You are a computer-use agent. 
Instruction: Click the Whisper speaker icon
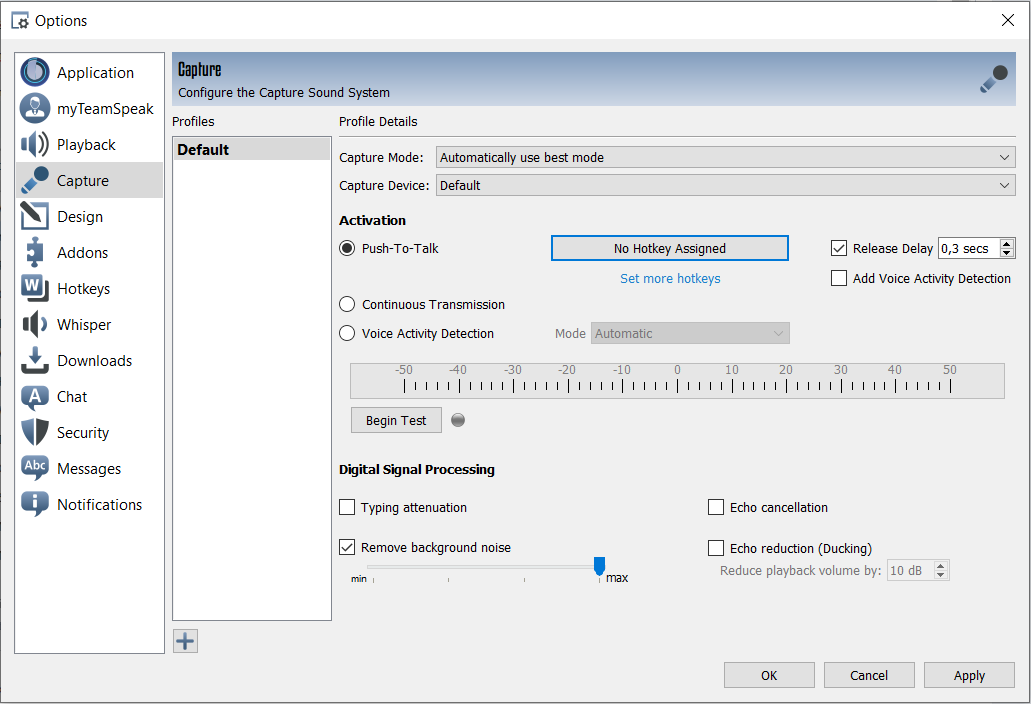(35, 325)
